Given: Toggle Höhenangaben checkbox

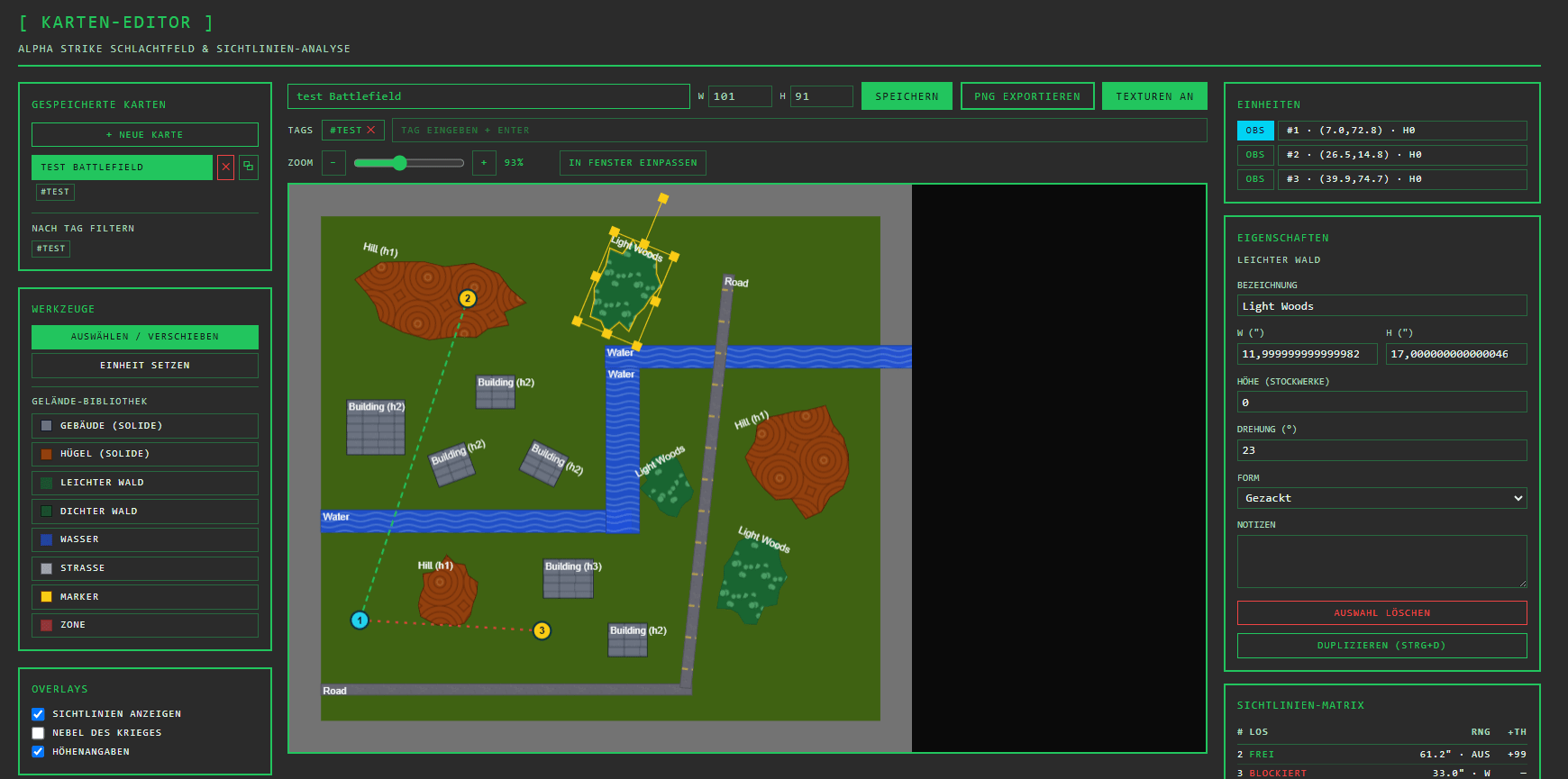Looking at the screenshot, I should 38,752.
